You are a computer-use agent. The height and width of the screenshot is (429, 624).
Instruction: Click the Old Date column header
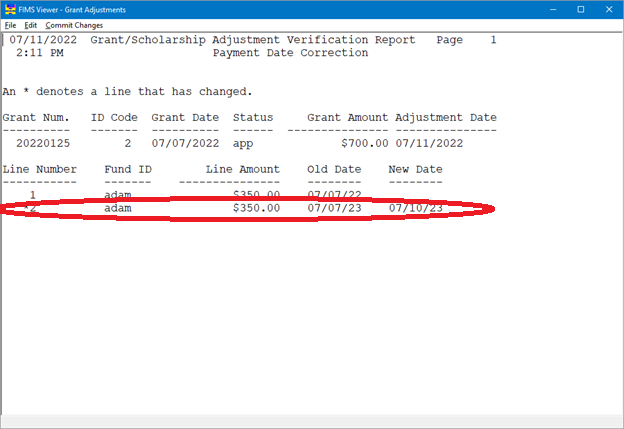pos(334,170)
